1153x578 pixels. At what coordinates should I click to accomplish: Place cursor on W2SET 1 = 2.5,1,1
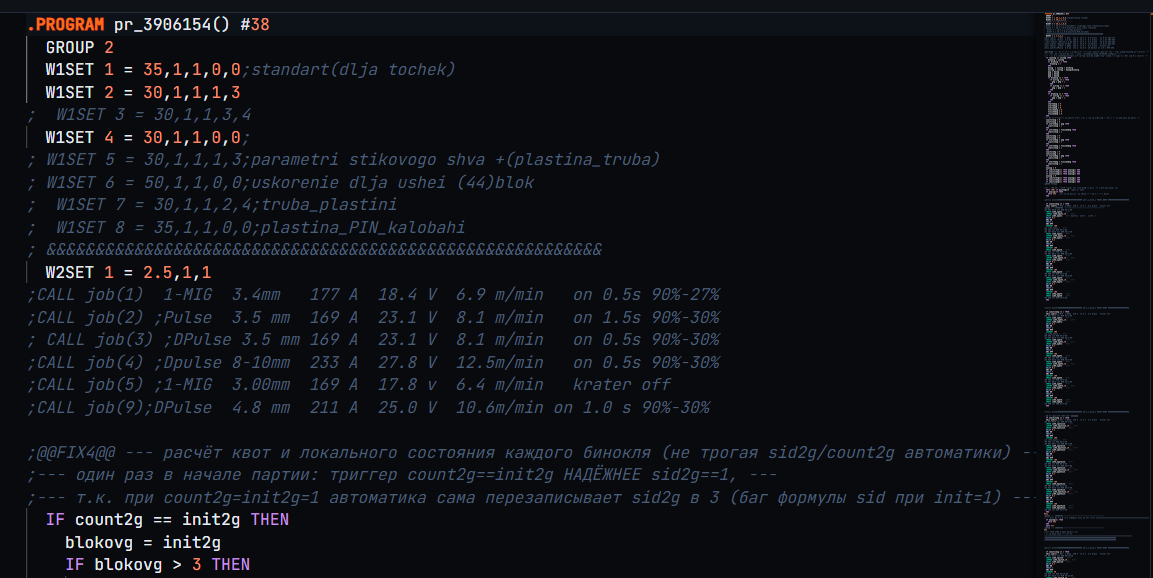pyautogui.click(x=128, y=272)
